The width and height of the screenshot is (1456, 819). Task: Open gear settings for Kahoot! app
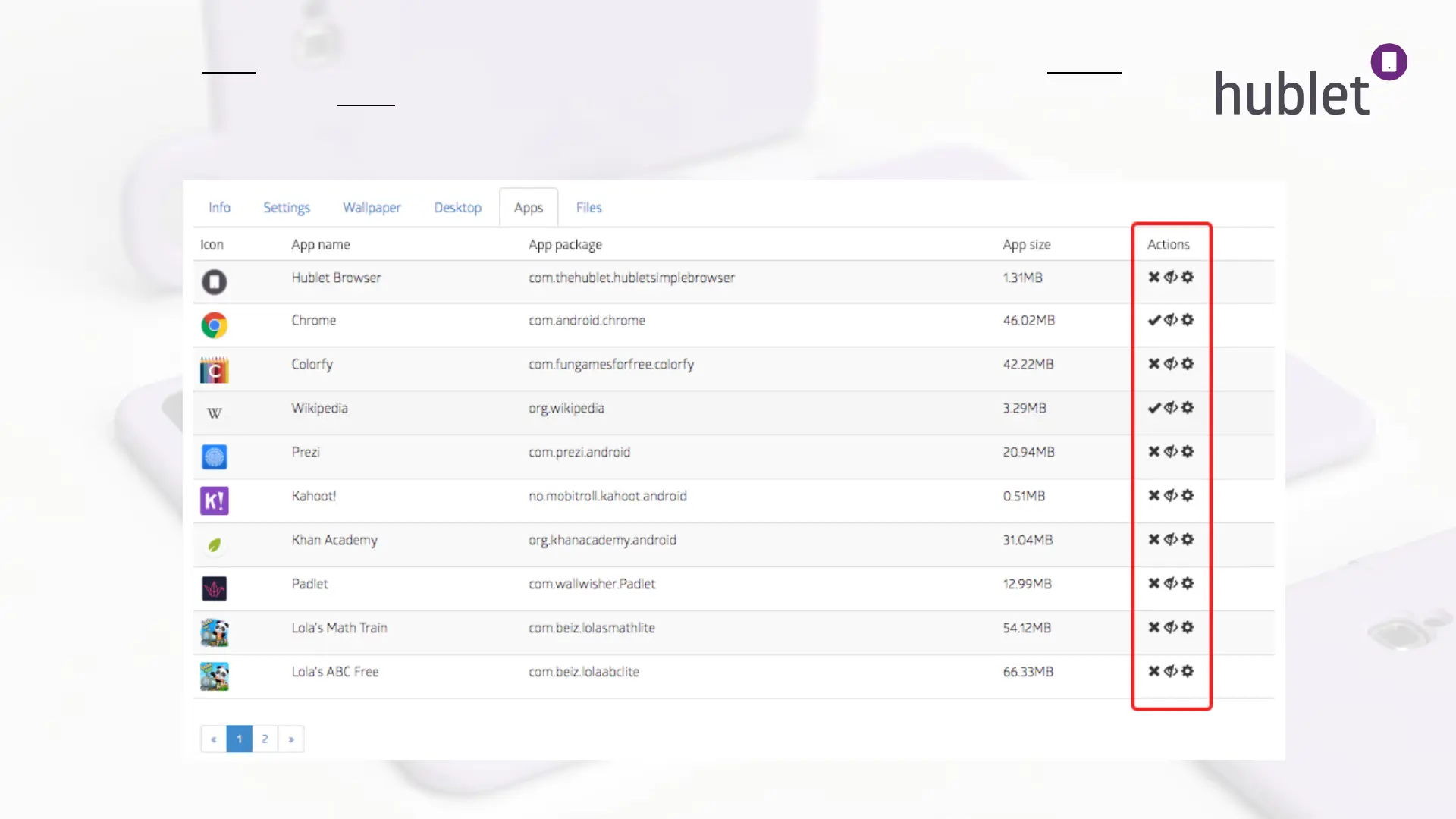pos(1188,496)
